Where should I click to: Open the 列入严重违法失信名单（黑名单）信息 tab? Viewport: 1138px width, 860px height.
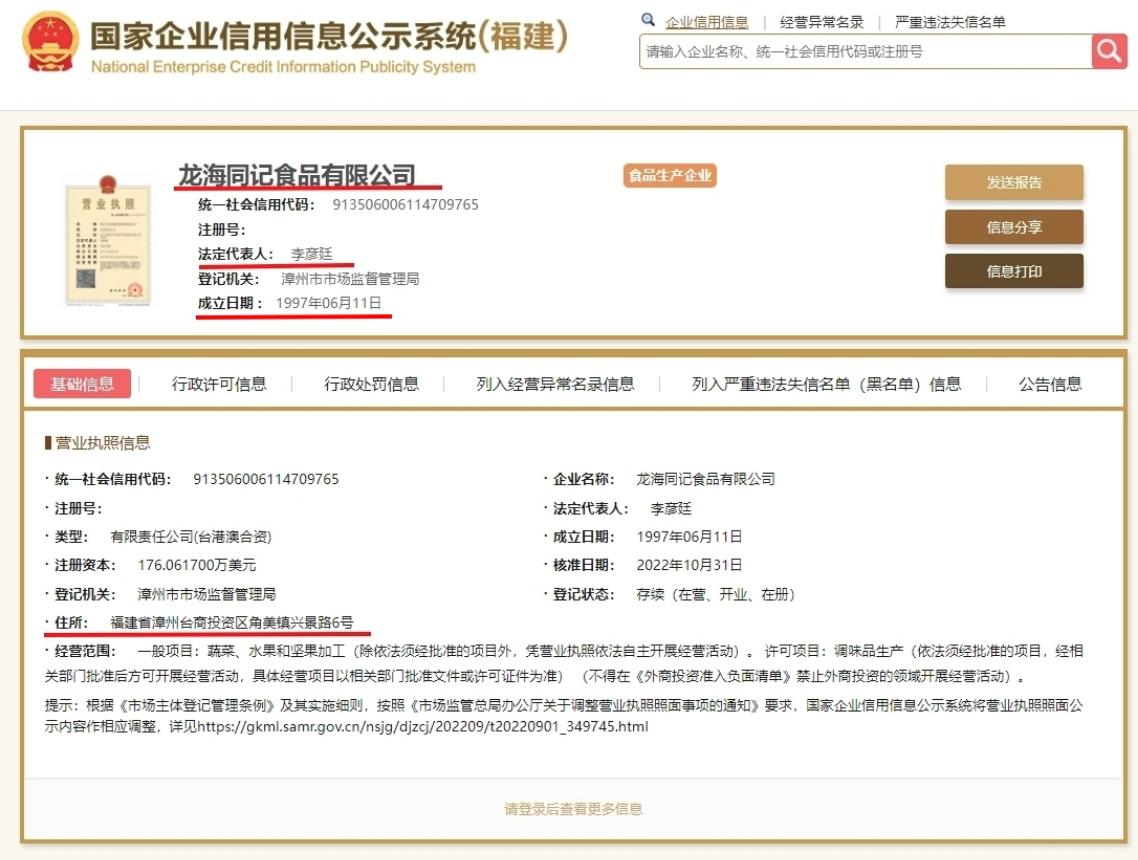pos(826,384)
